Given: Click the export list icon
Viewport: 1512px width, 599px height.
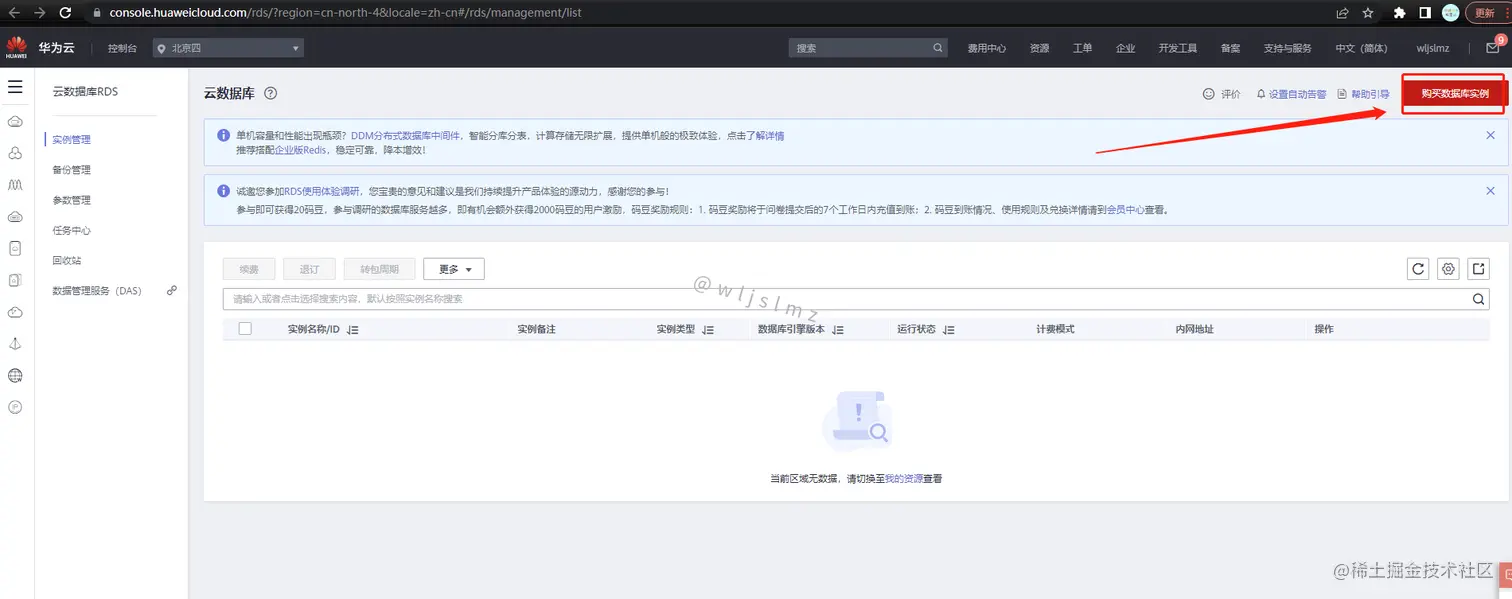Looking at the screenshot, I should [x=1478, y=268].
